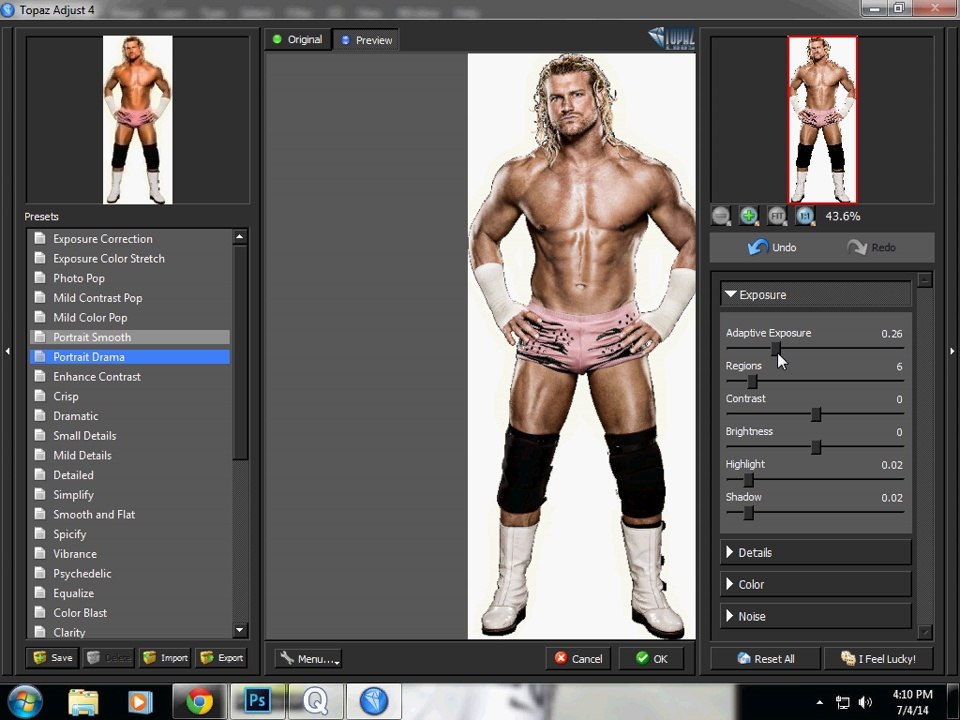Undo the last adjustment
960x720 pixels.
coord(772,247)
